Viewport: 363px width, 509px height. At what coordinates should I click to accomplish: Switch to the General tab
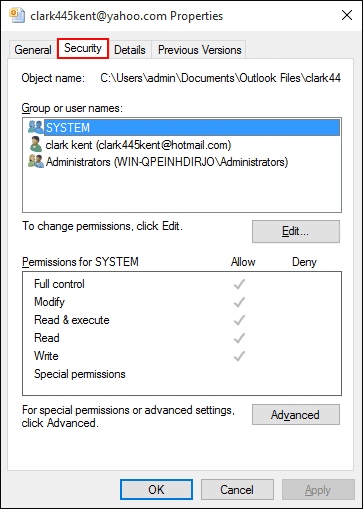tap(33, 50)
